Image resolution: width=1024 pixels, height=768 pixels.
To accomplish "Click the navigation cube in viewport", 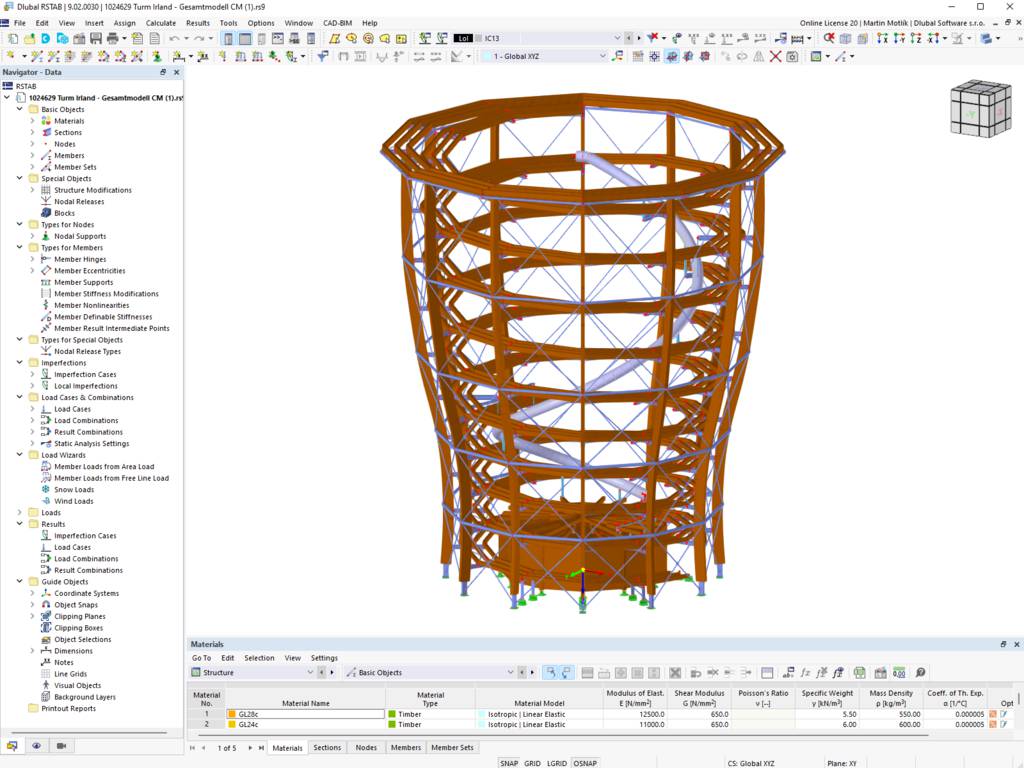I will click(980, 109).
